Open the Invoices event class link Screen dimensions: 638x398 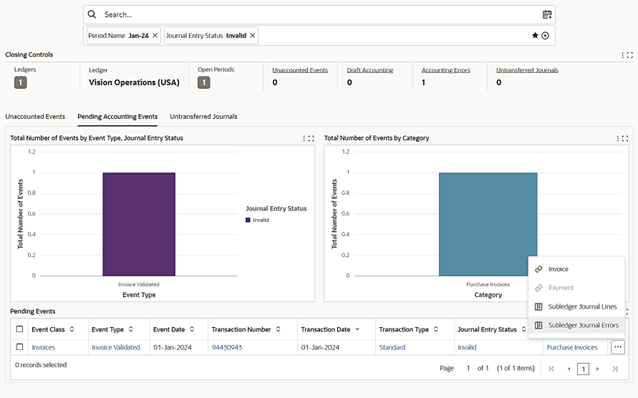click(43, 347)
